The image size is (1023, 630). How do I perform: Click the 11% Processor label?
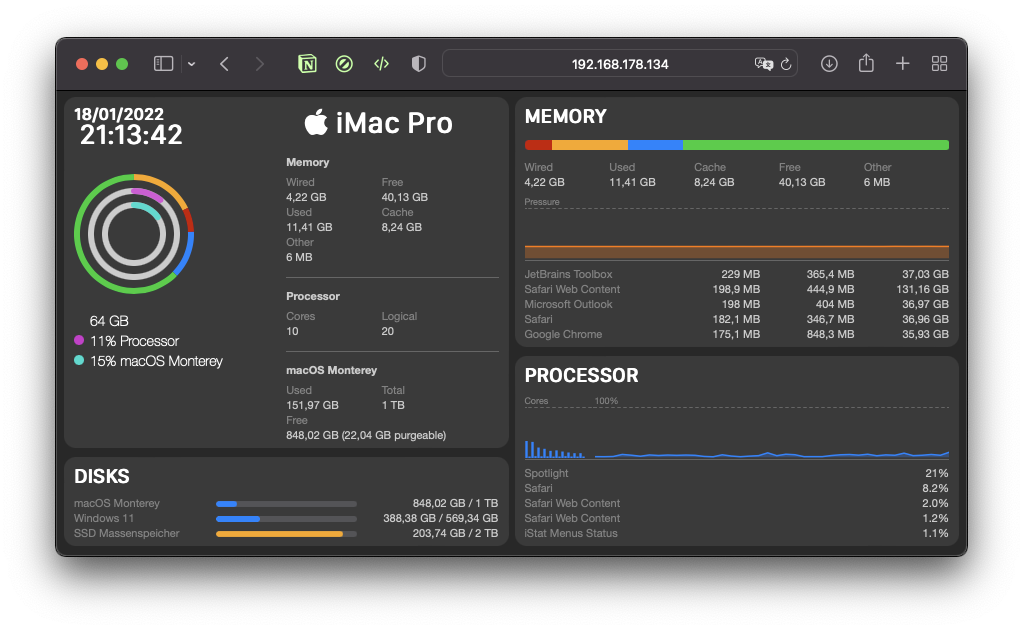(134, 341)
